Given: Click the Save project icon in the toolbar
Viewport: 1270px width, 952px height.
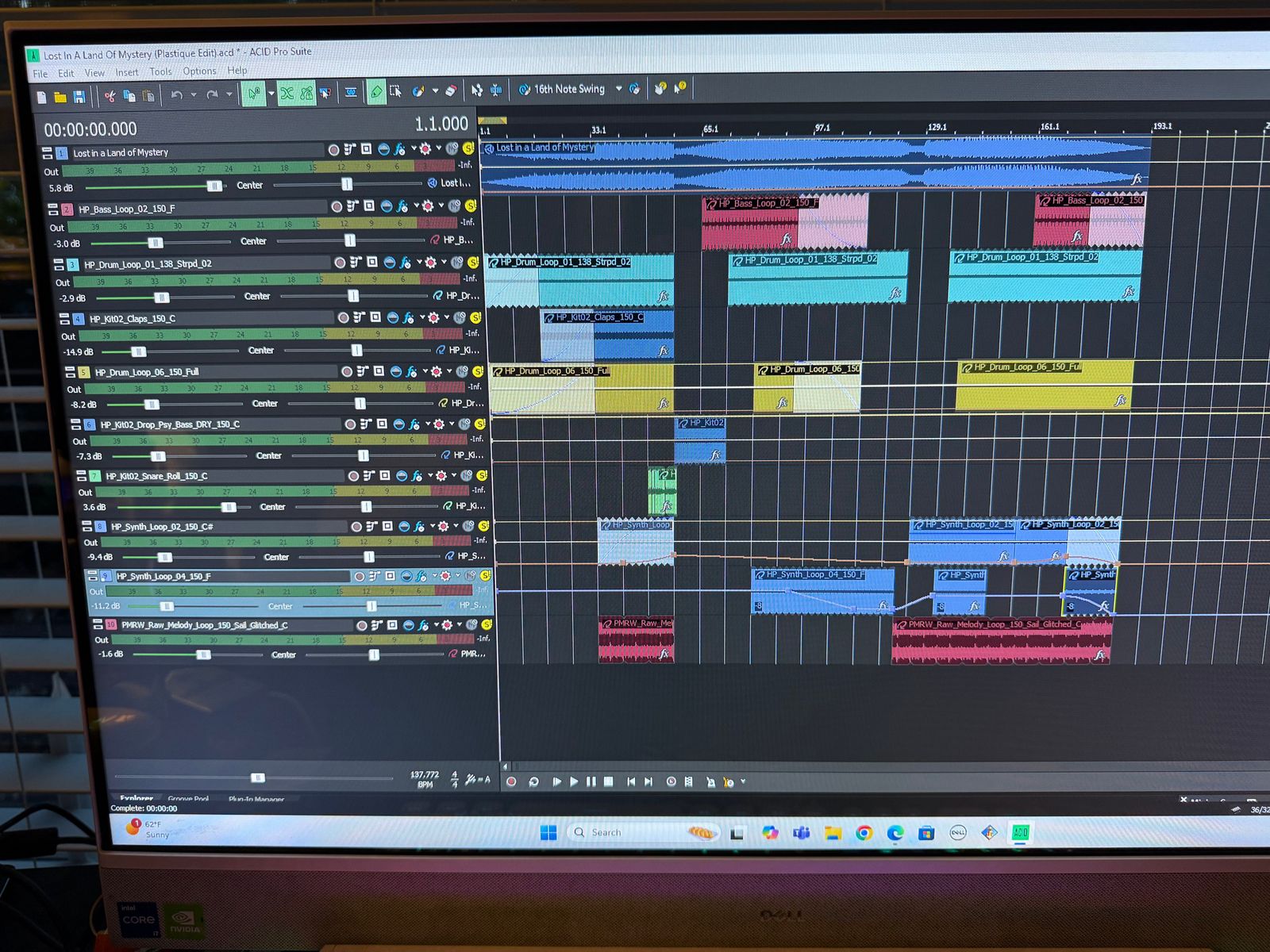Looking at the screenshot, I should coord(79,97).
